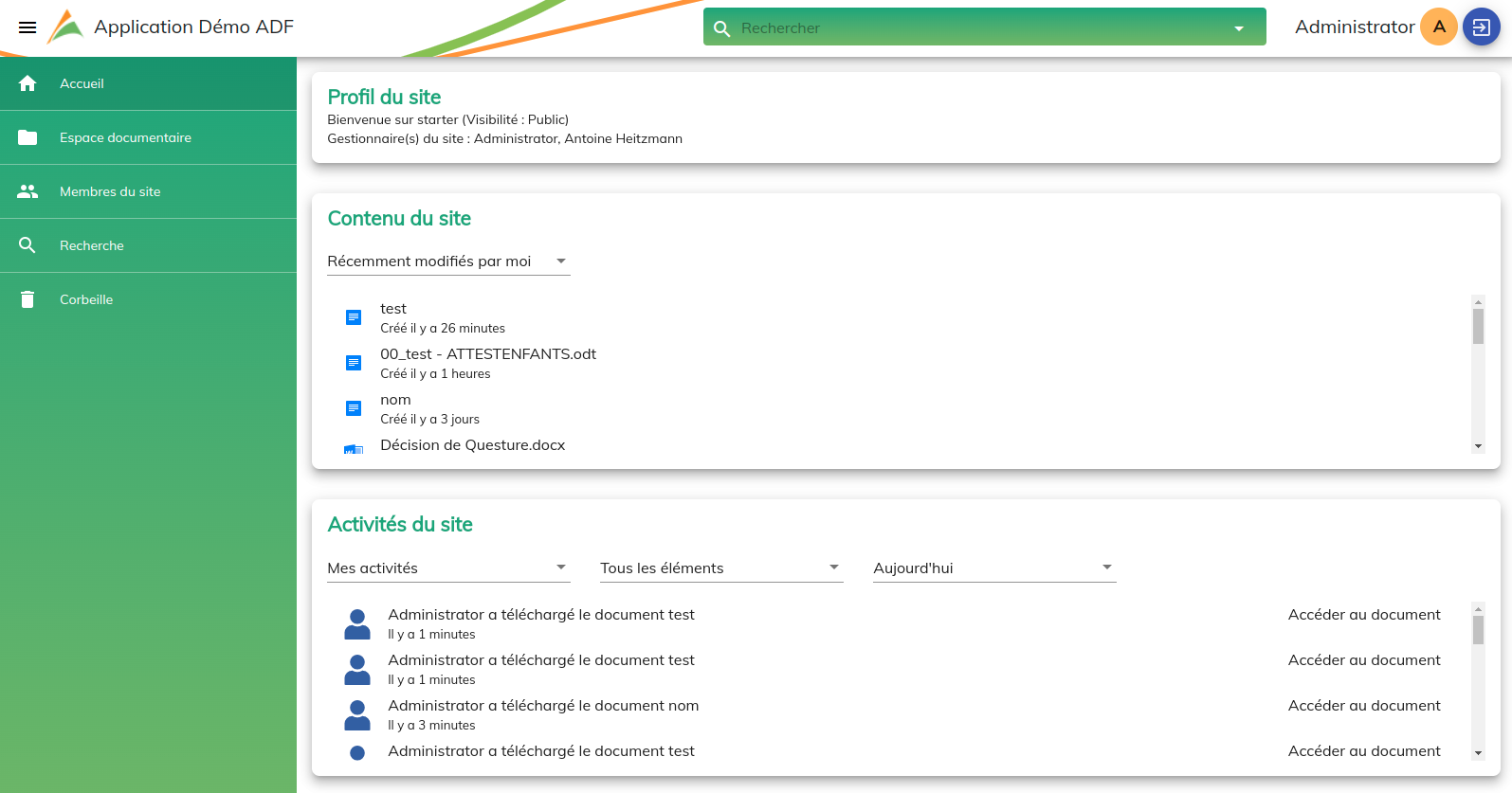
Task: Expand the Mes activités dropdown
Action: click(x=448, y=568)
